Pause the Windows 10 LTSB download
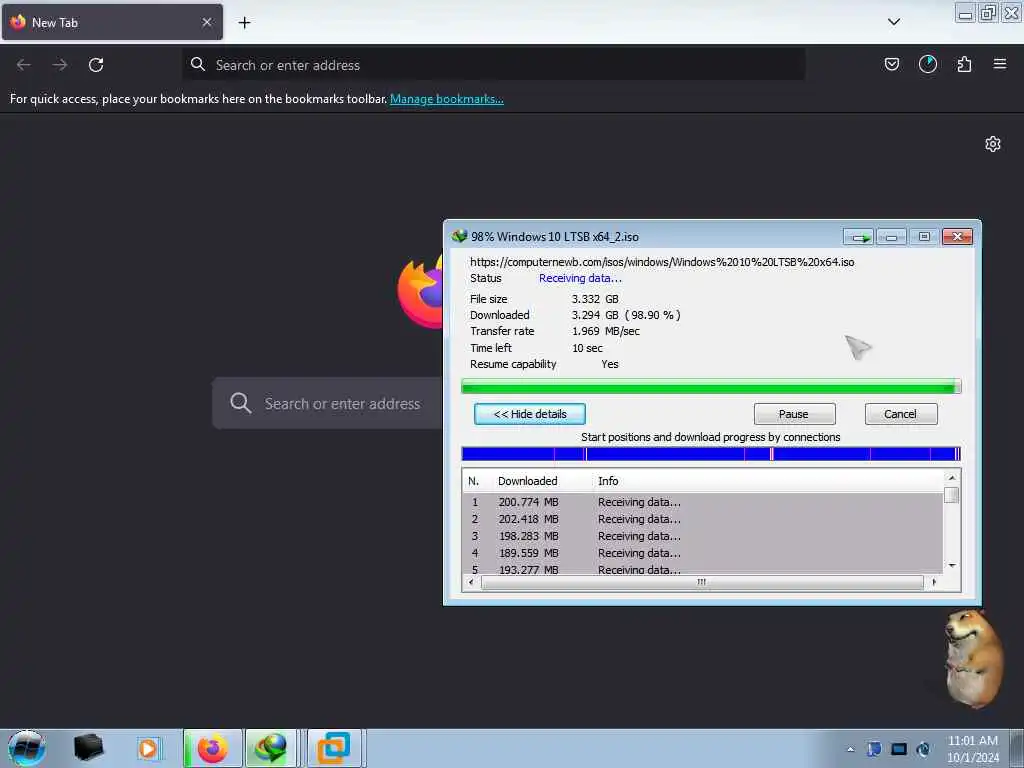The height and width of the screenshot is (768, 1024). point(794,414)
